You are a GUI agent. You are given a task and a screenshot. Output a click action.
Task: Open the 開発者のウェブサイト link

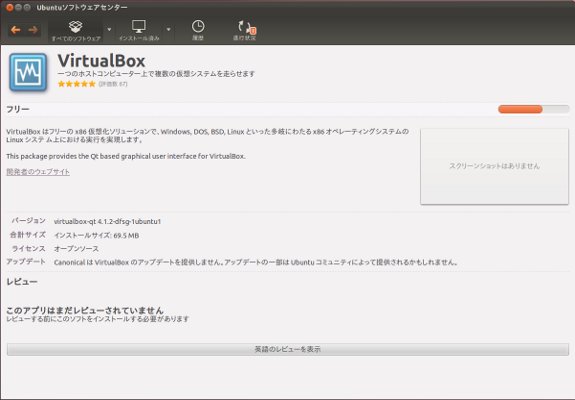[38, 172]
